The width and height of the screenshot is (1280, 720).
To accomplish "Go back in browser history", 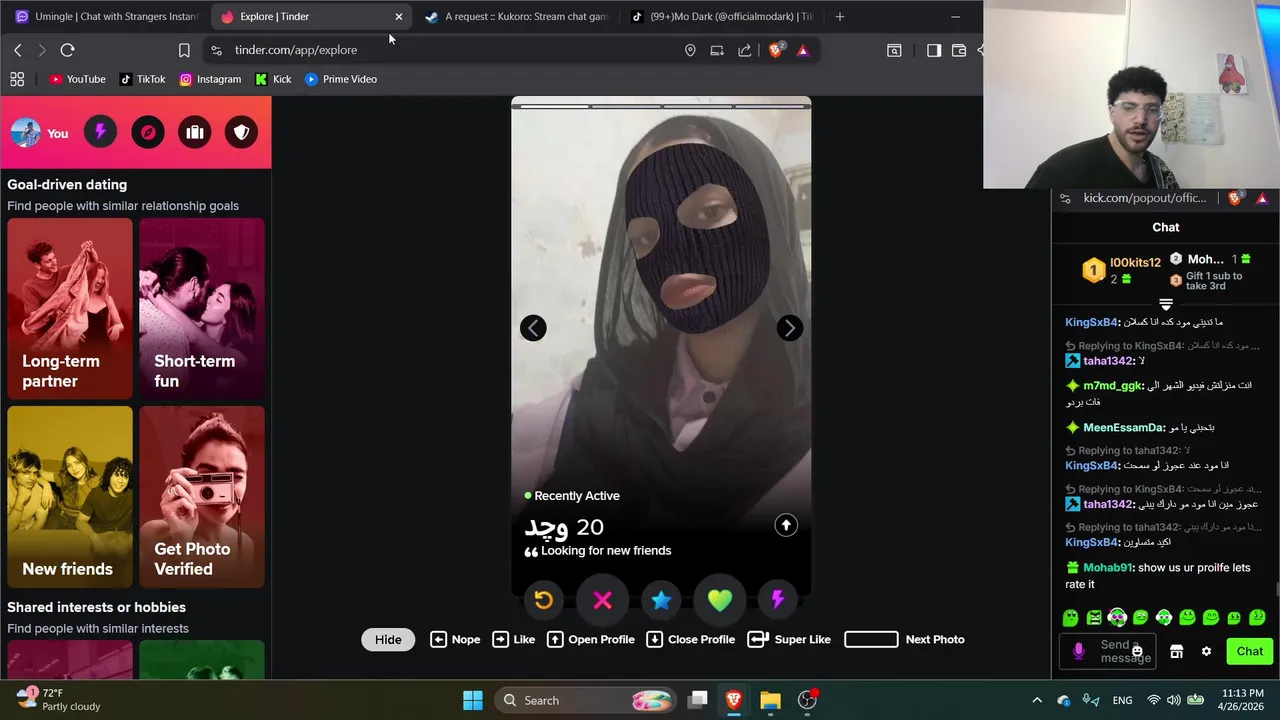I will point(17,50).
